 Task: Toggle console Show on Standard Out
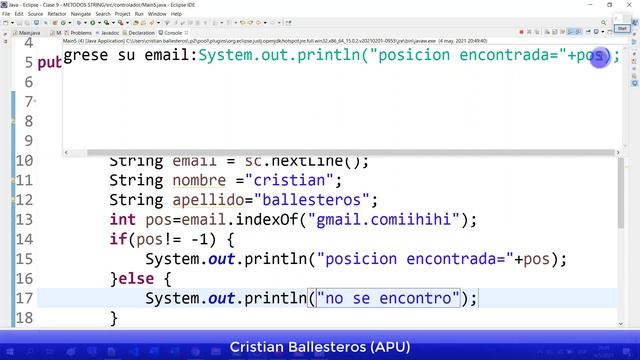(x=570, y=32)
